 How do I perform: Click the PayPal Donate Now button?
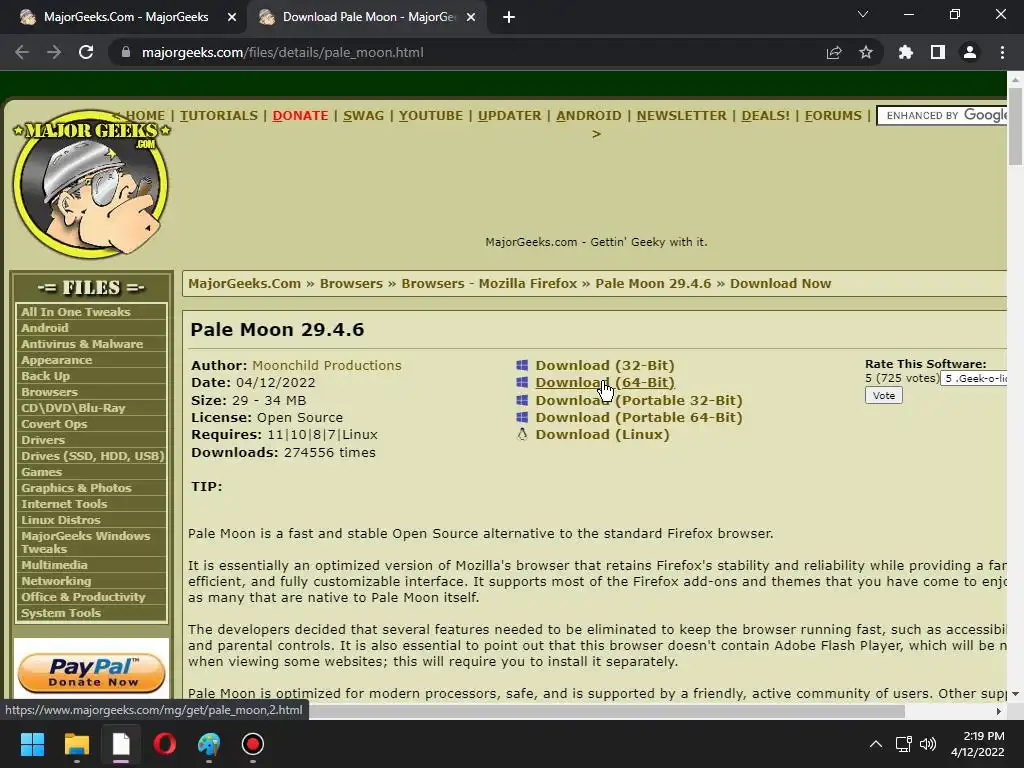[91, 673]
